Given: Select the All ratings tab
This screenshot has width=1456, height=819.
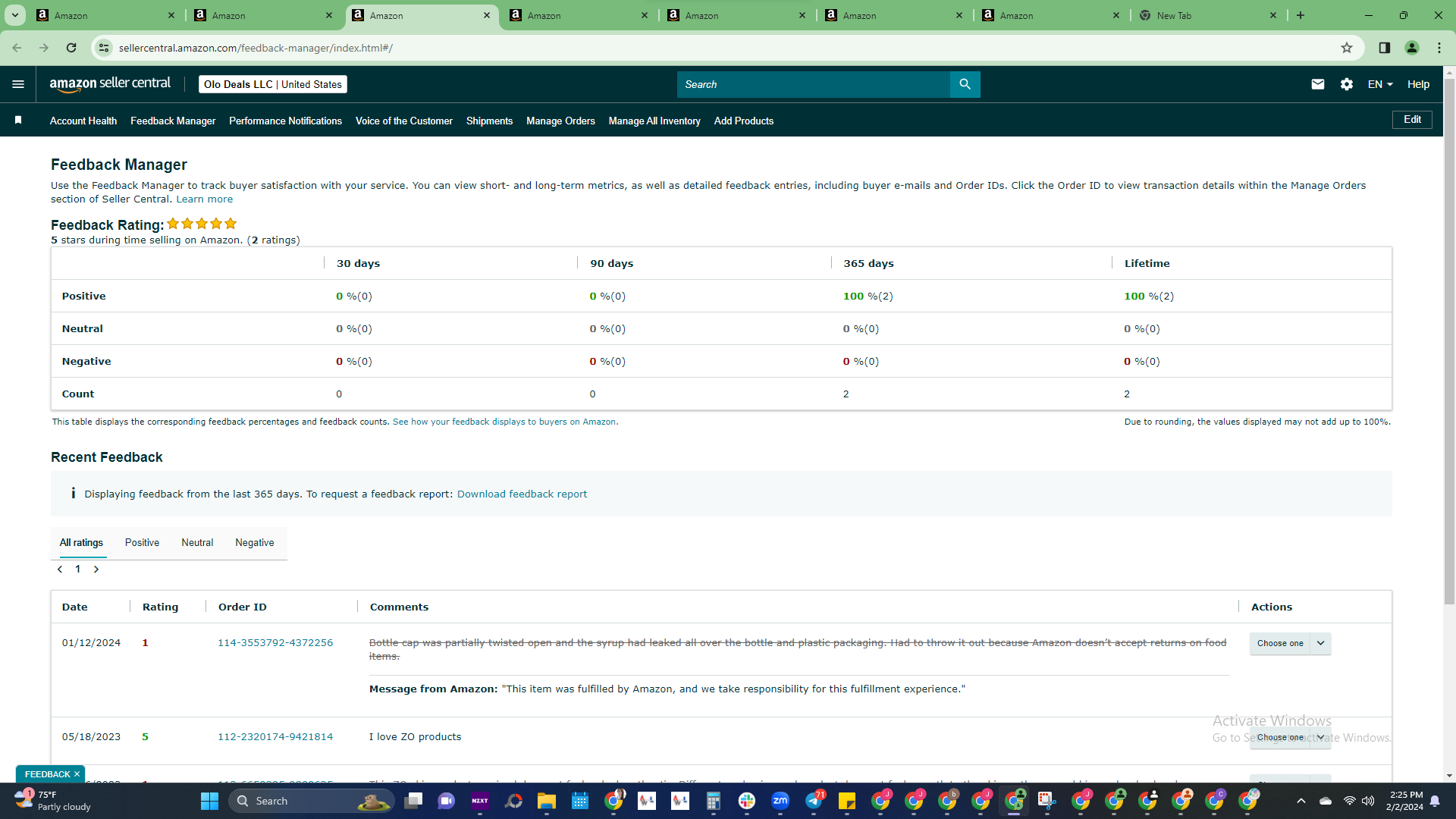Looking at the screenshot, I should pos(81,542).
